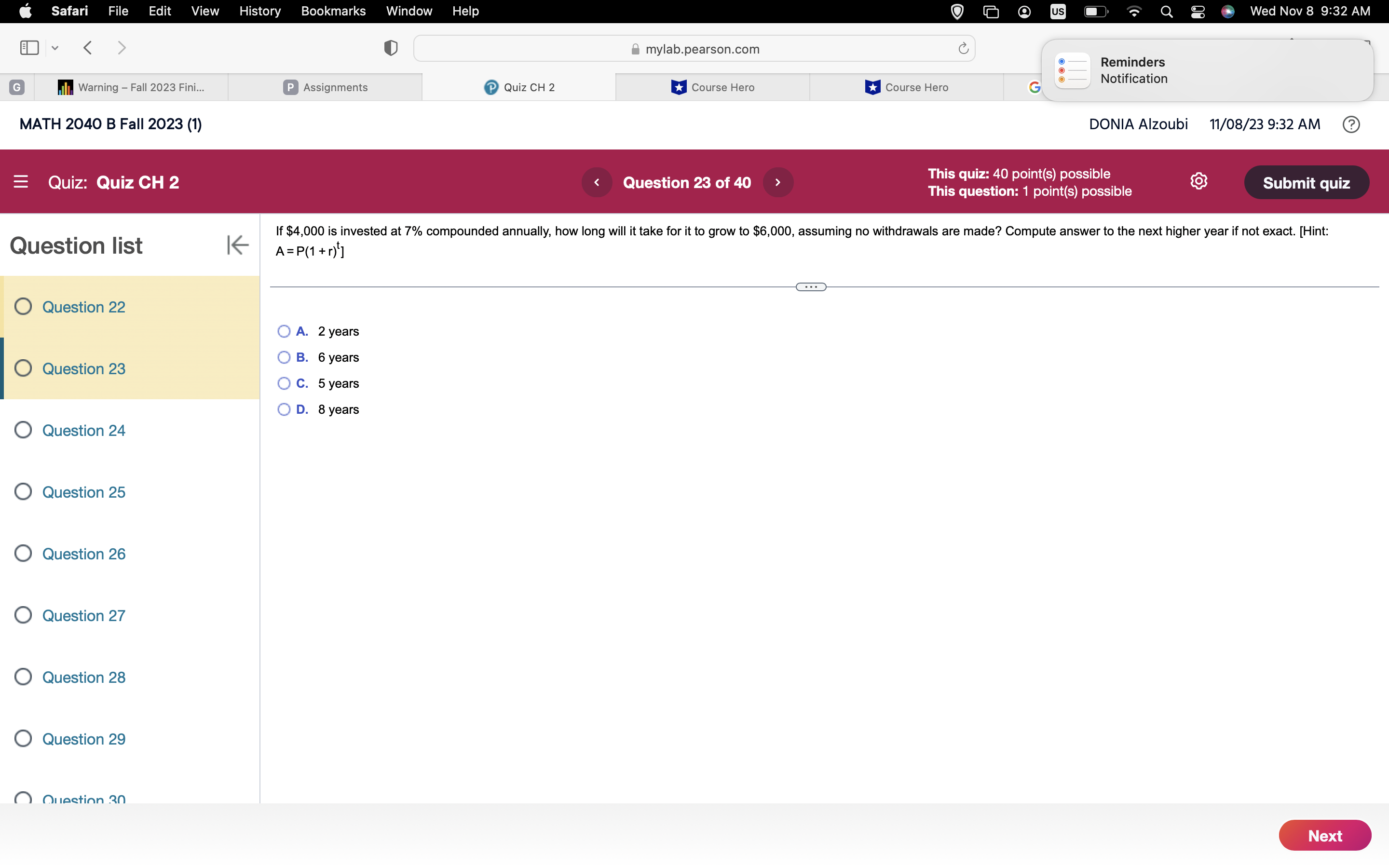Image resolution: width=1389 pixels, height=868 pixels.
Task: Click the Safari privacy shield icon
Action: click(x=390, y=48)
